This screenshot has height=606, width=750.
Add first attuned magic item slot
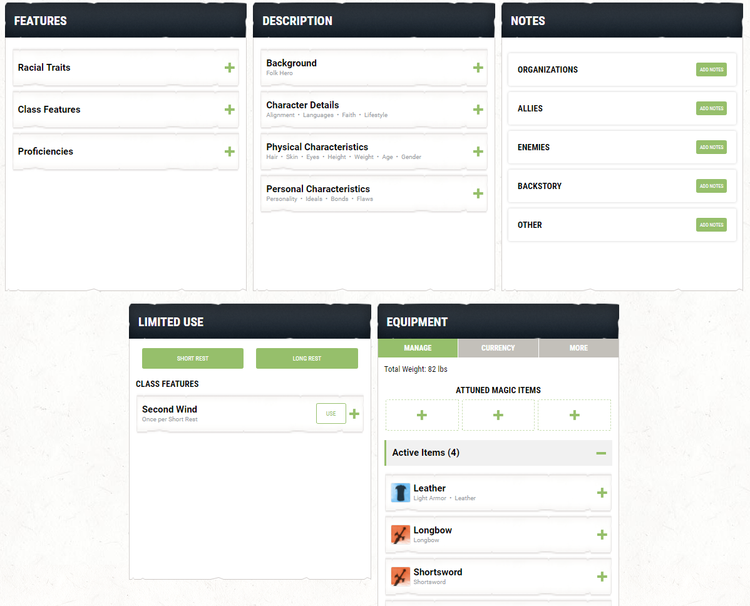tap(421, 415)
